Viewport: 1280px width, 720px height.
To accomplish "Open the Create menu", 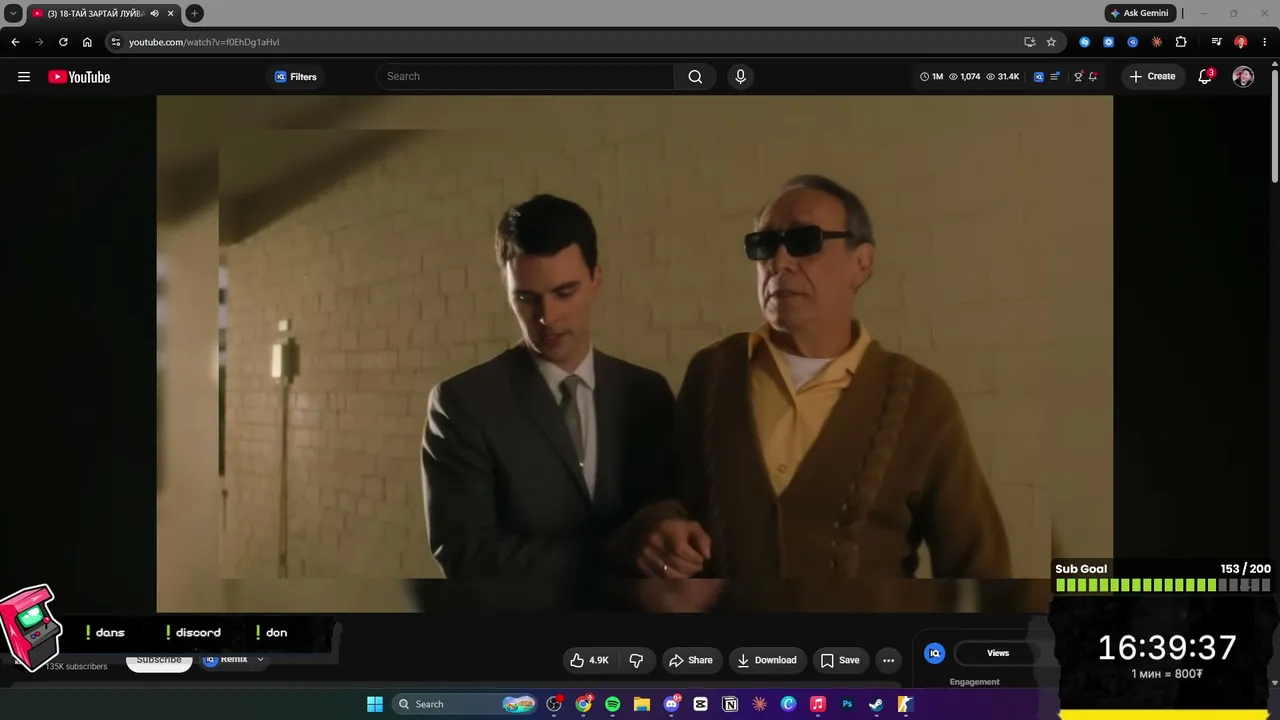I will click(x=1152, y=76).
